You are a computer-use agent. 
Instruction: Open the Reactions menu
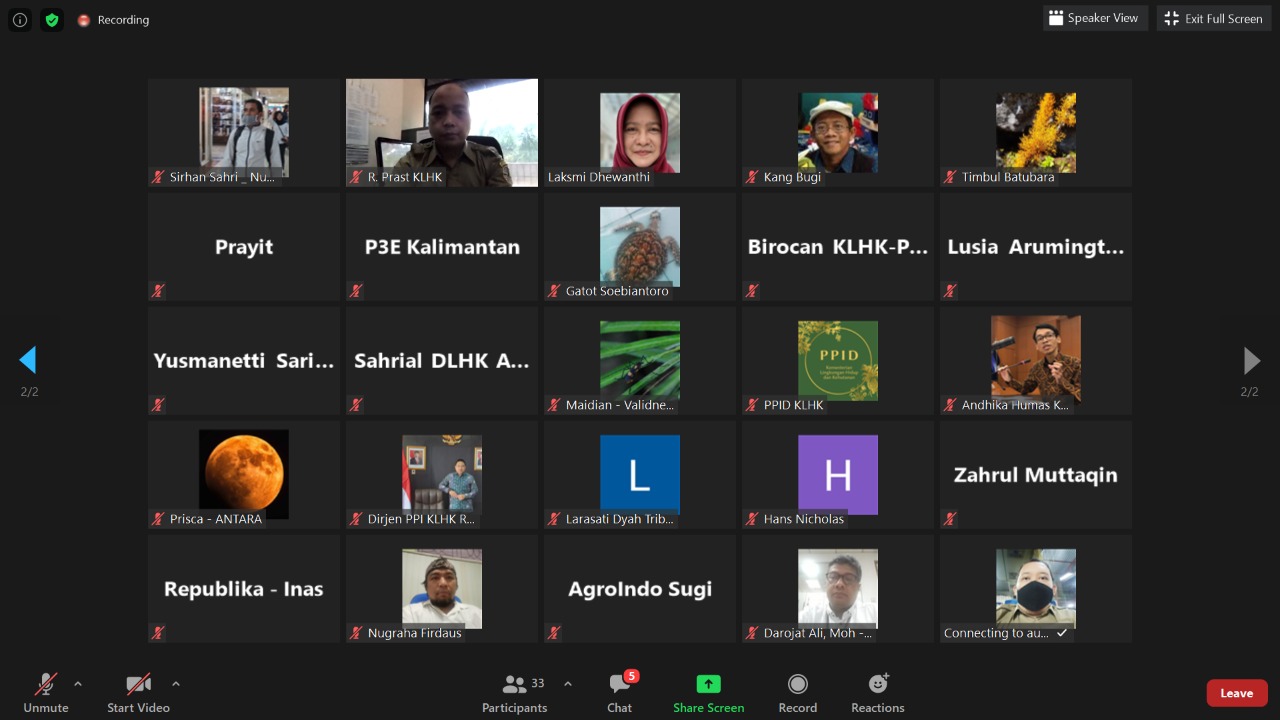coord(878,692)
